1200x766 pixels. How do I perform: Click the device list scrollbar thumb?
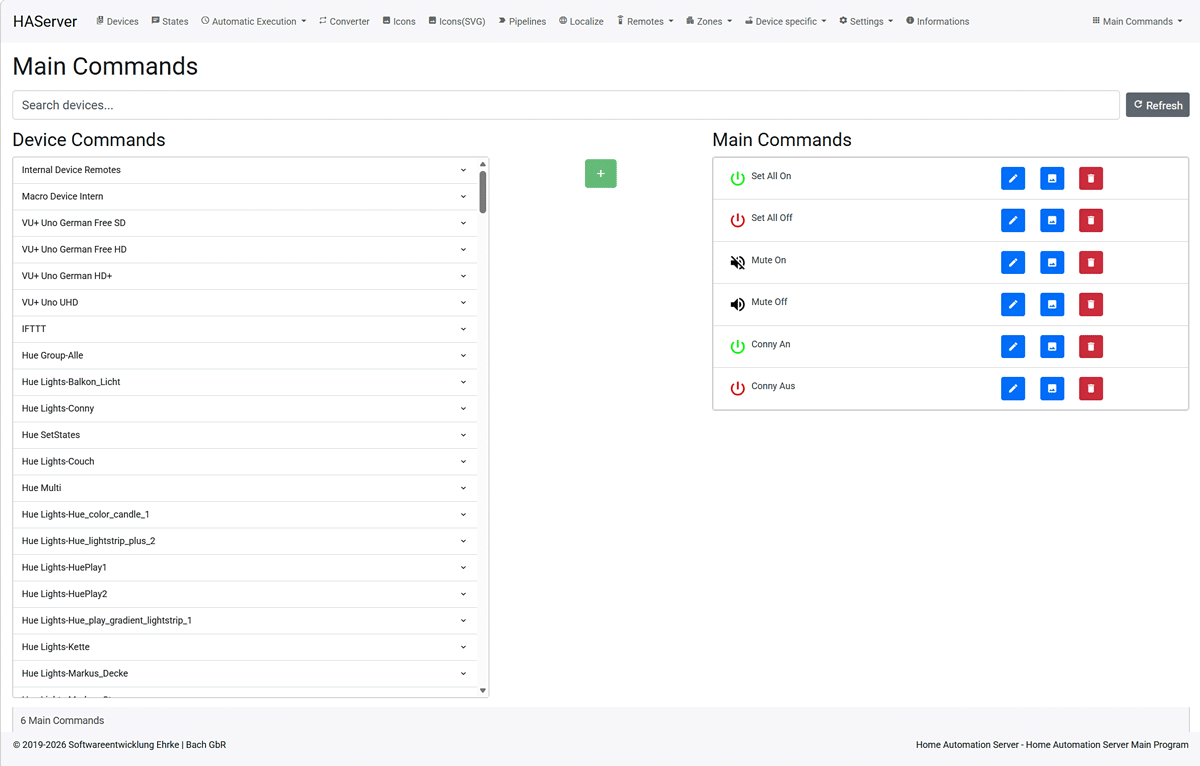[x=483, y=192]
